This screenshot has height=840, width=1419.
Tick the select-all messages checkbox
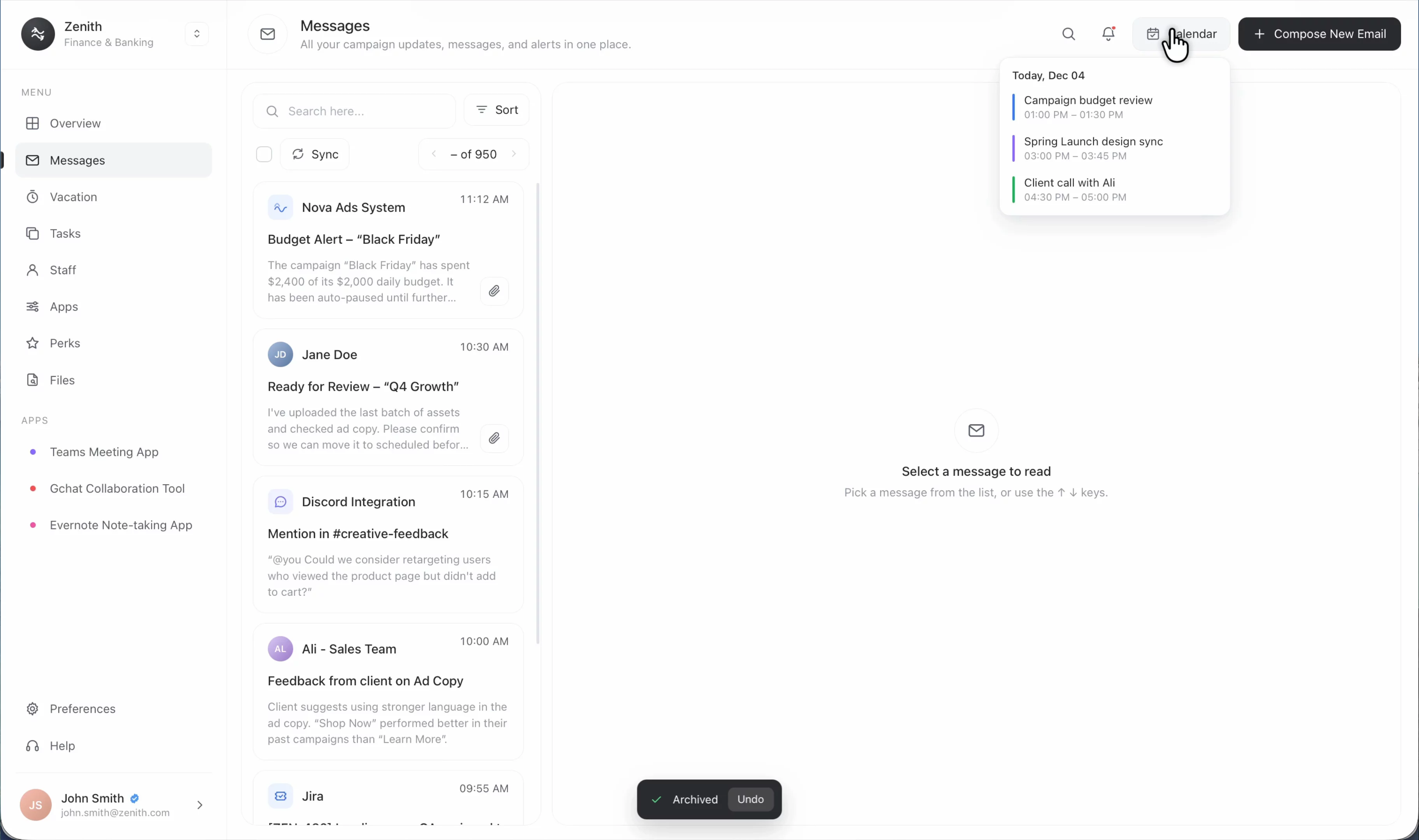(x=264, y=154)
